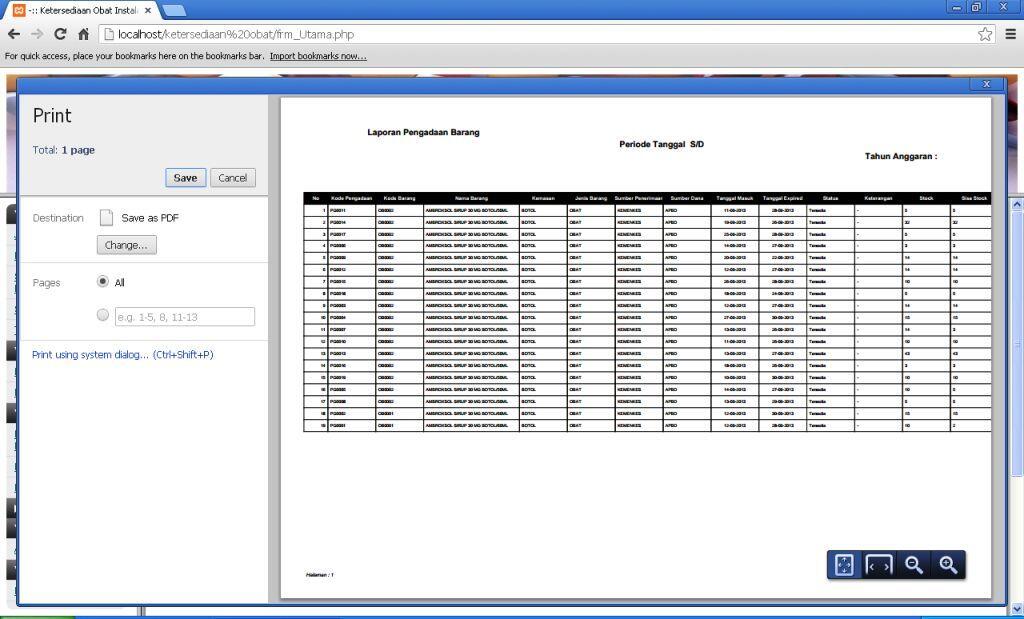Image resolution: width=1024 pixels, height=619 pixels.
Task: Click the Status column header
Action: [x=831, y=198]
